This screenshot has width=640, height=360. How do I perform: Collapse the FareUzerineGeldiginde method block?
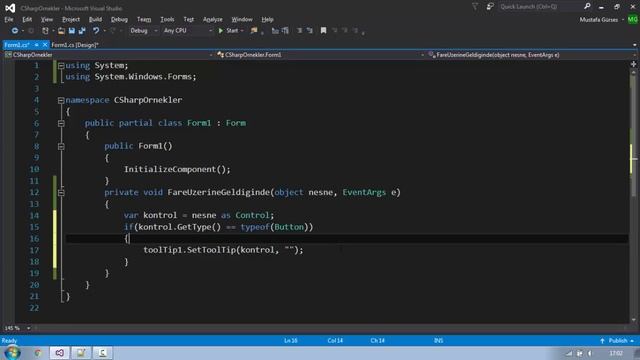click(61, 193)
